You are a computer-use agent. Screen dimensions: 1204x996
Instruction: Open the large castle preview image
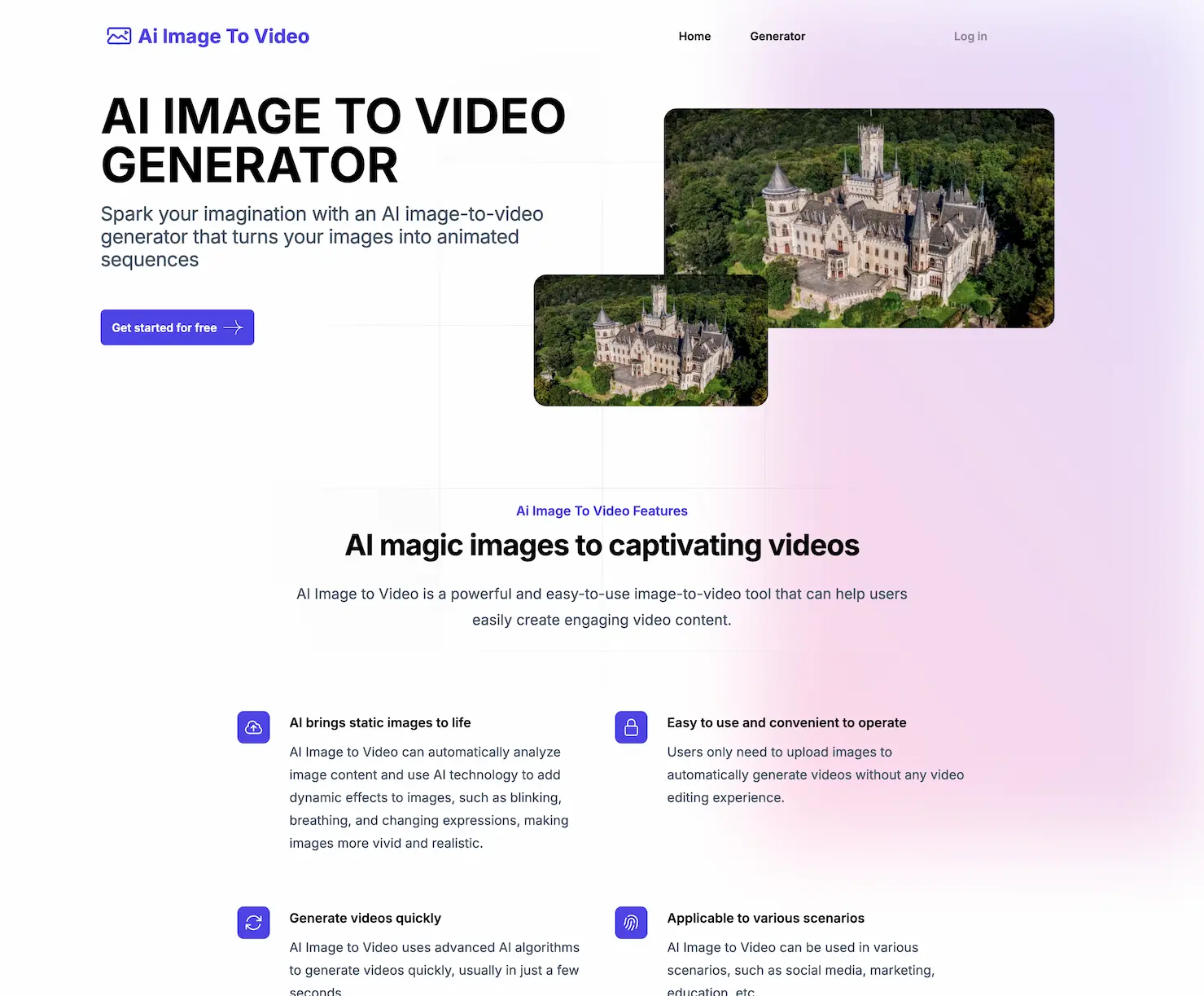click(x=859, y=218)
